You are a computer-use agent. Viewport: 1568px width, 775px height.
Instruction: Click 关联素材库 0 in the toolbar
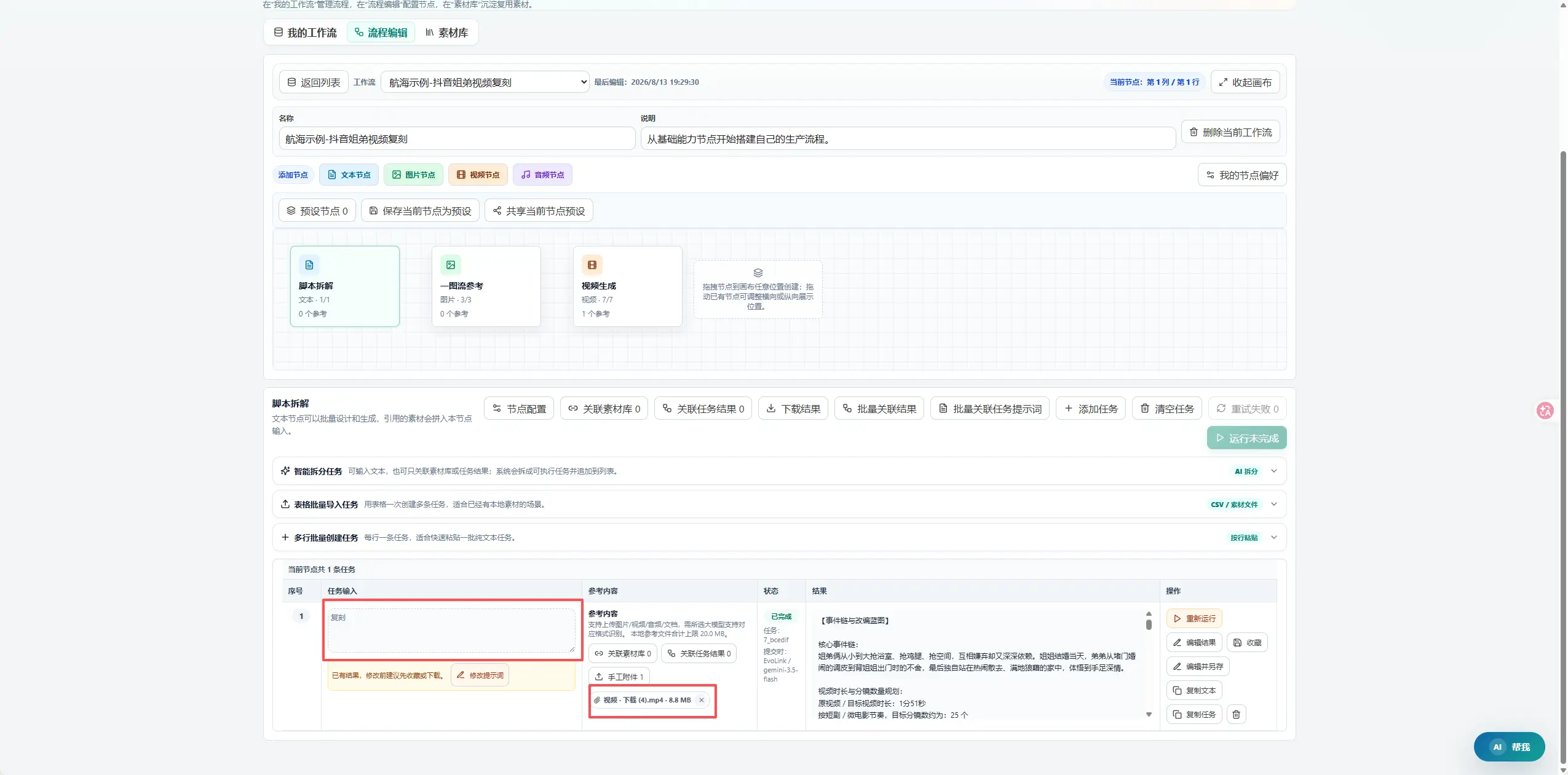604,409
